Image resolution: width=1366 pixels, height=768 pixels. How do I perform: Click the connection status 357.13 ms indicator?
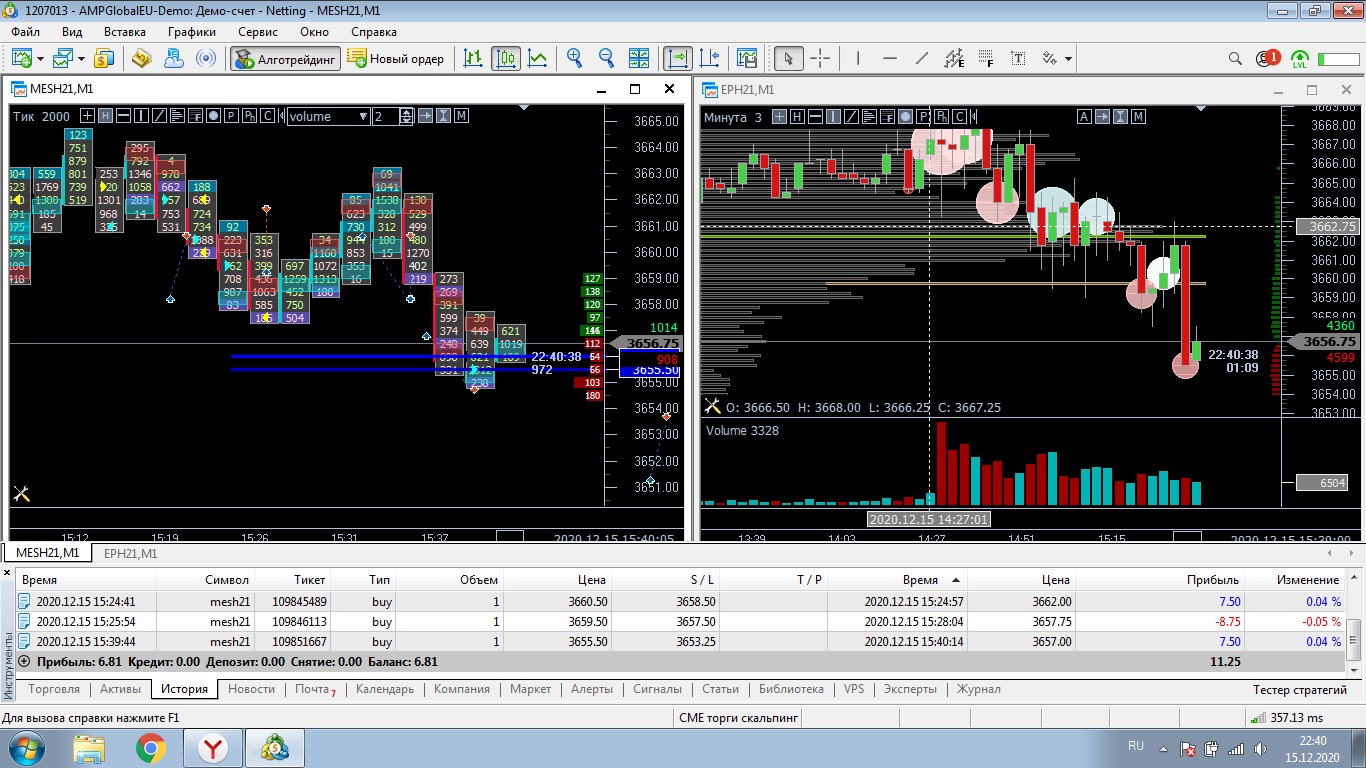point(1285,717)
